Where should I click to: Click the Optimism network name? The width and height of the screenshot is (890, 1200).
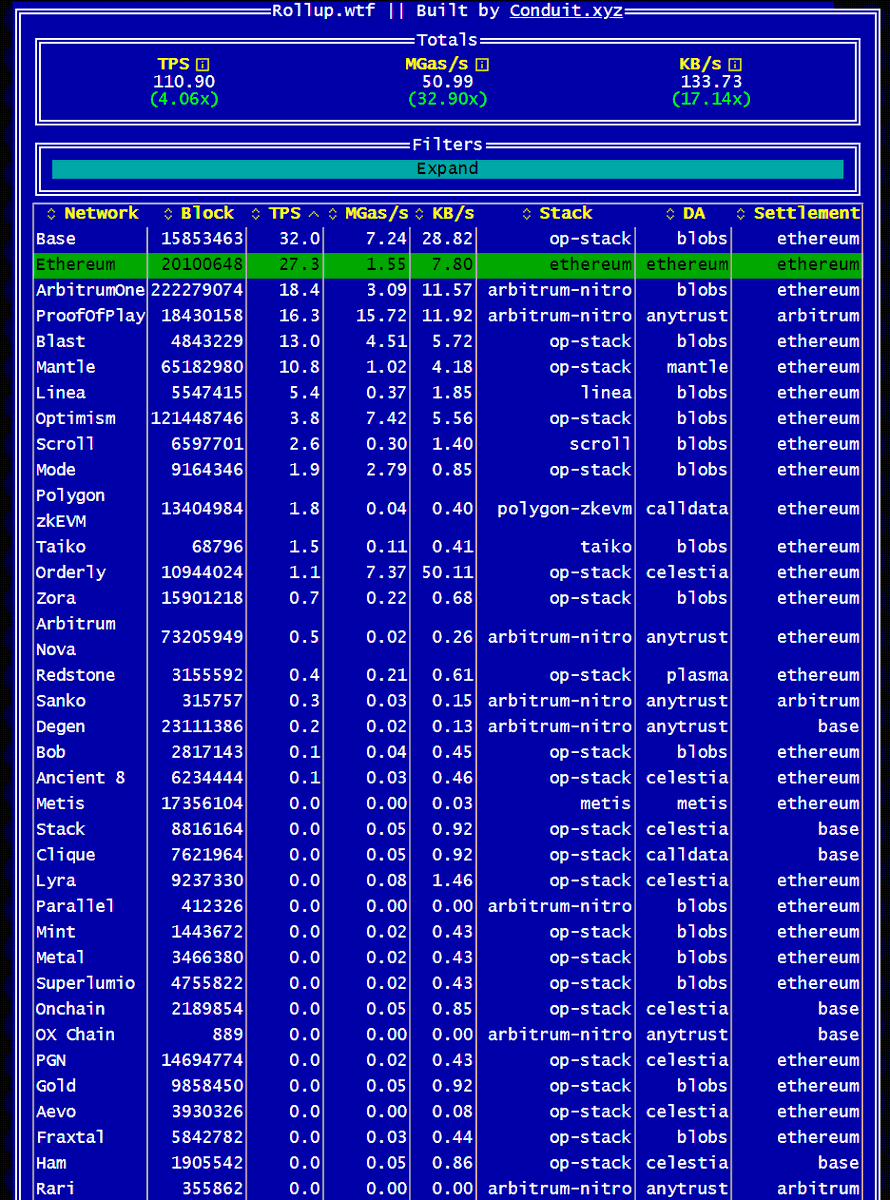click(75, 418)
